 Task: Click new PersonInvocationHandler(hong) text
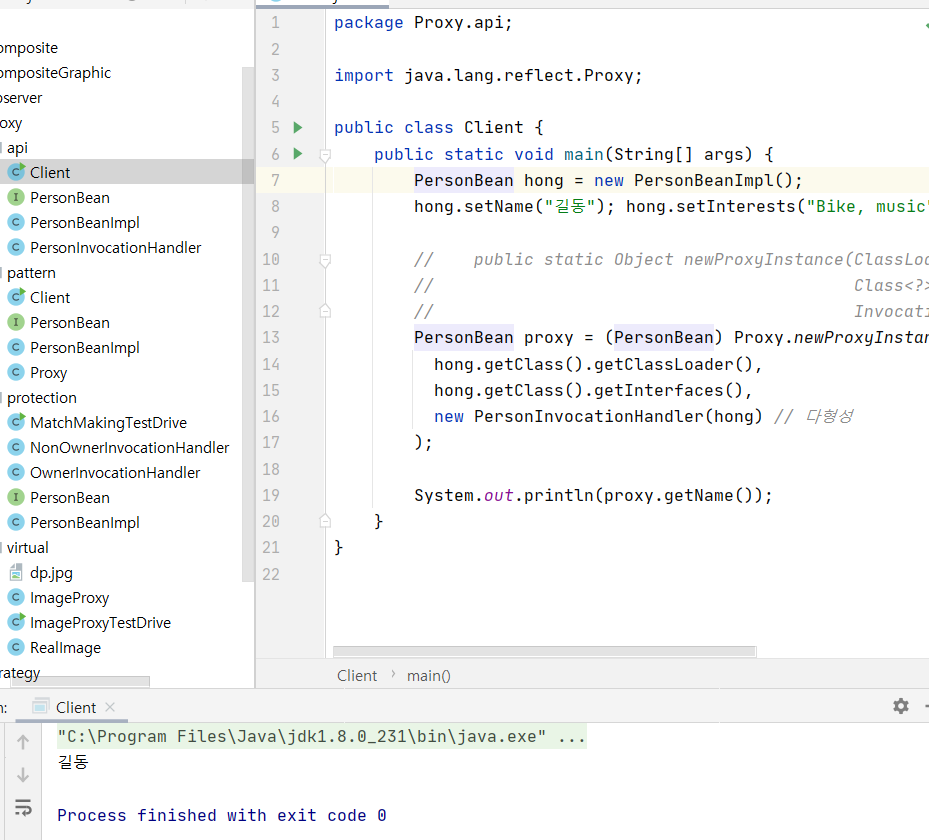[x=598, y=416]
